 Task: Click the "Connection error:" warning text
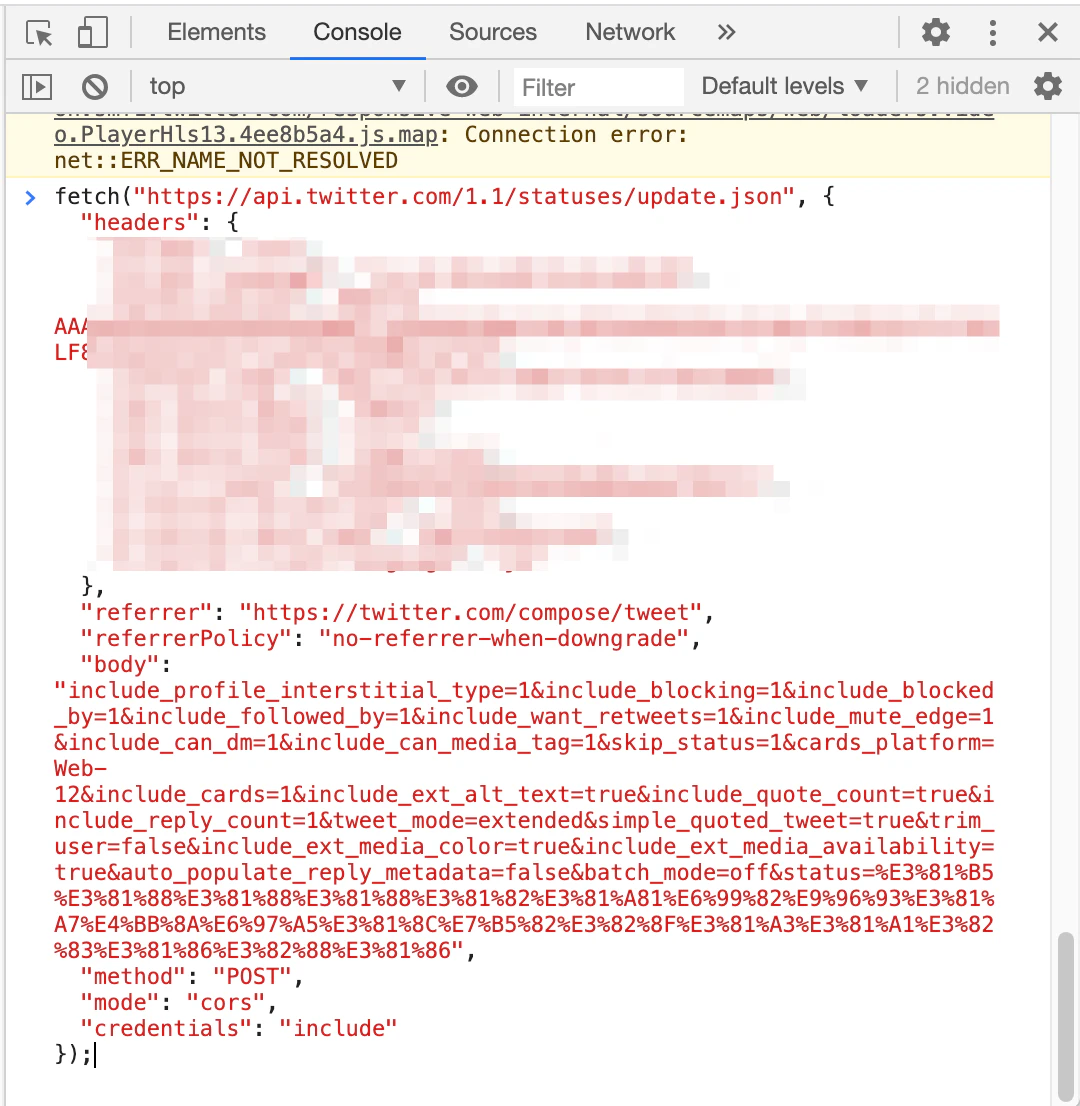pyautogui.click(x=576, y=134)
